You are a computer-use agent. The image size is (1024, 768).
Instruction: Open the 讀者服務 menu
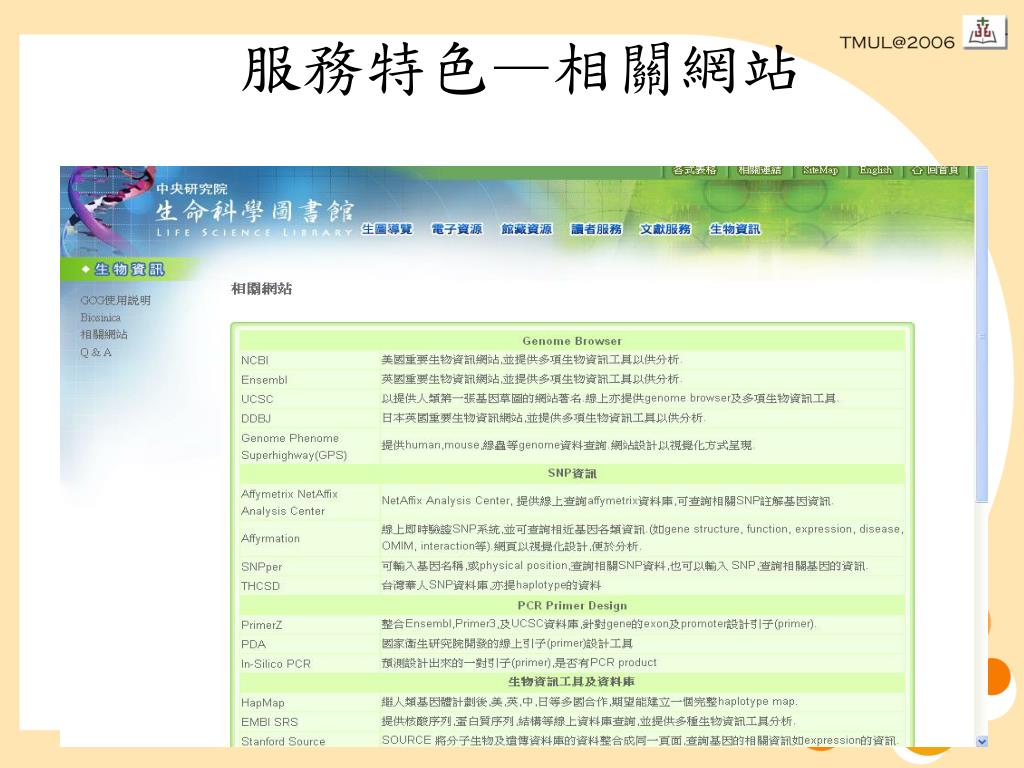[x=596, y=229]
